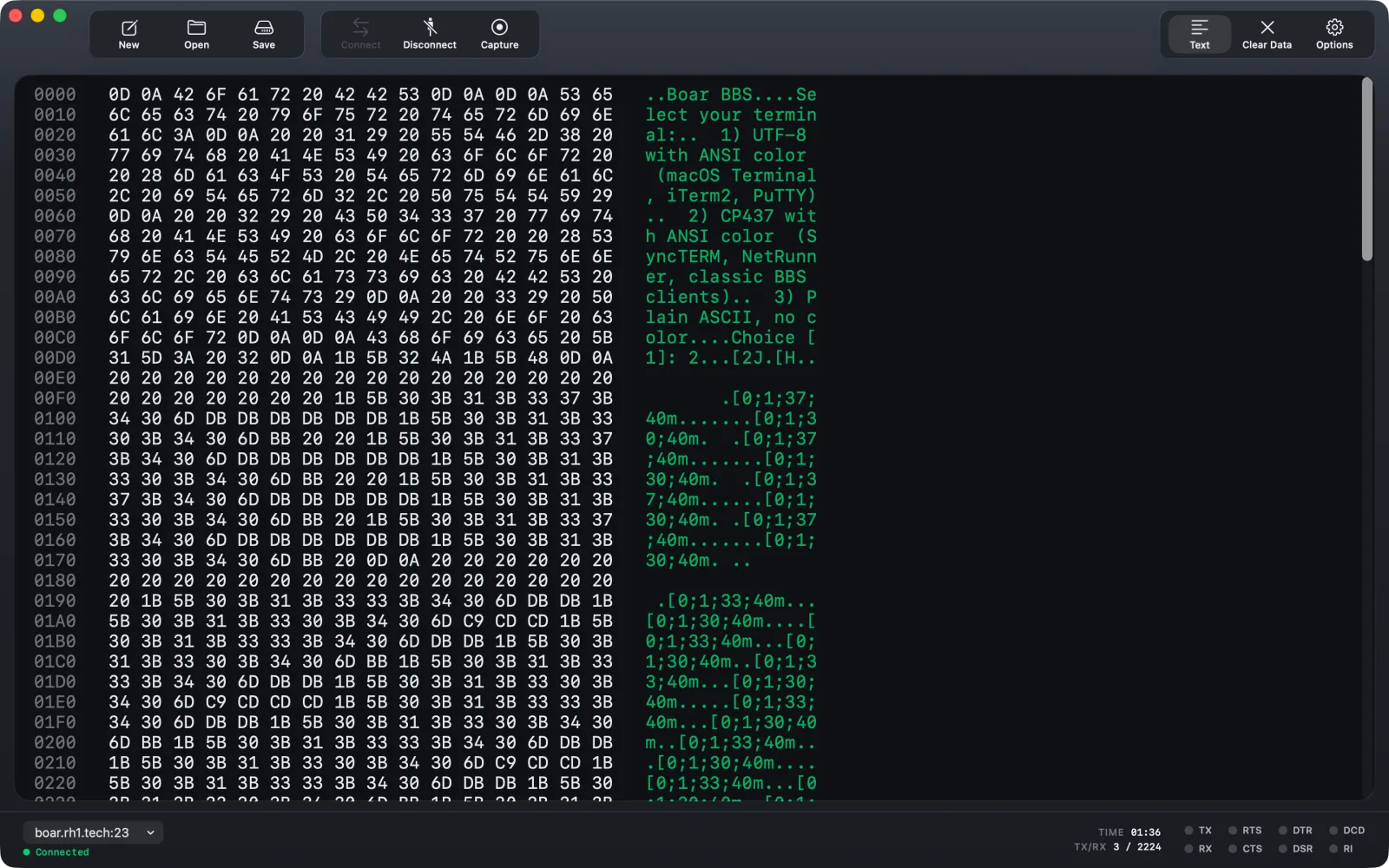Toggle Text display mode

click(x=1199, y=35)
